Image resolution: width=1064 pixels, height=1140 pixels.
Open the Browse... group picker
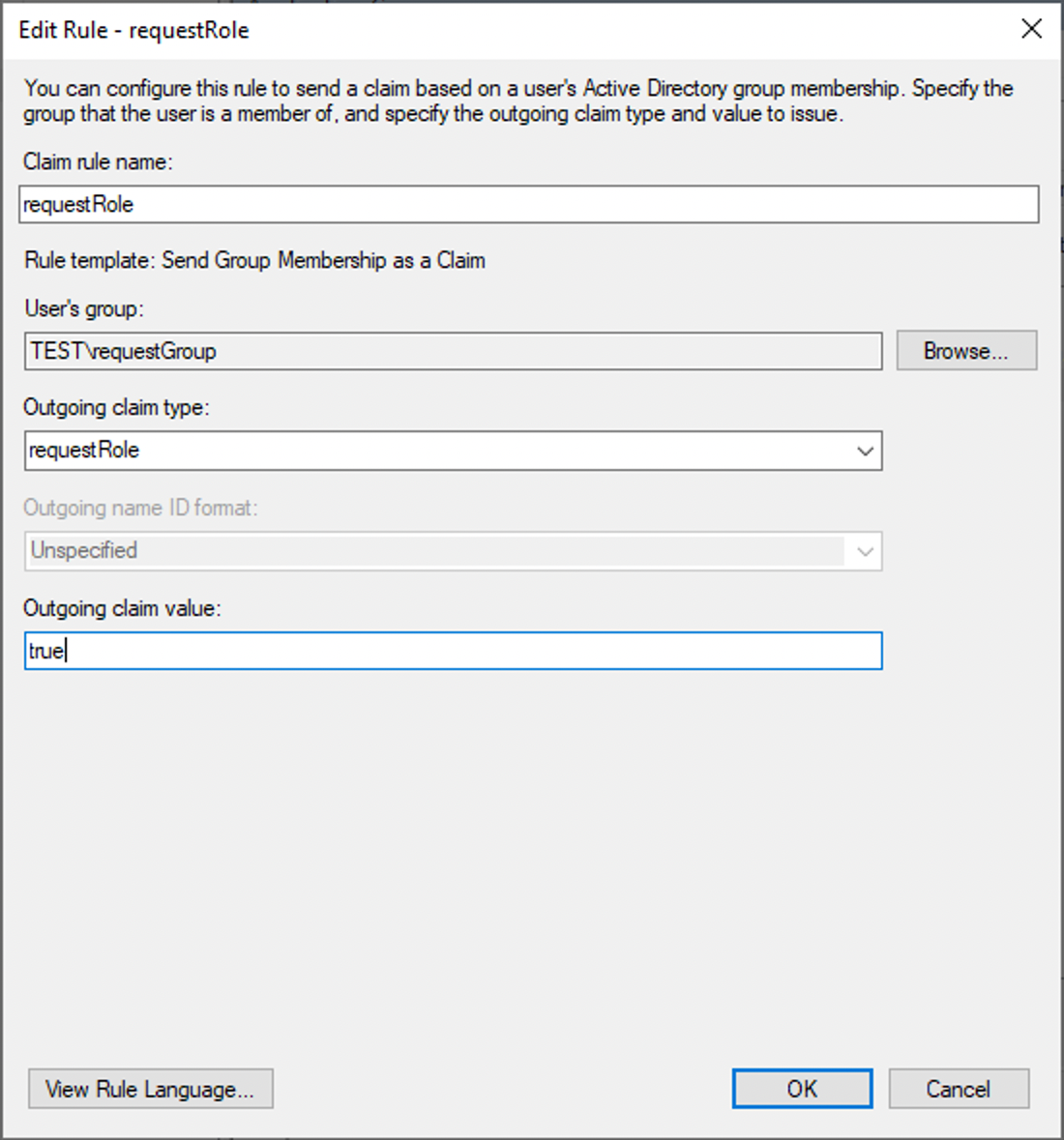coord(965,350)
